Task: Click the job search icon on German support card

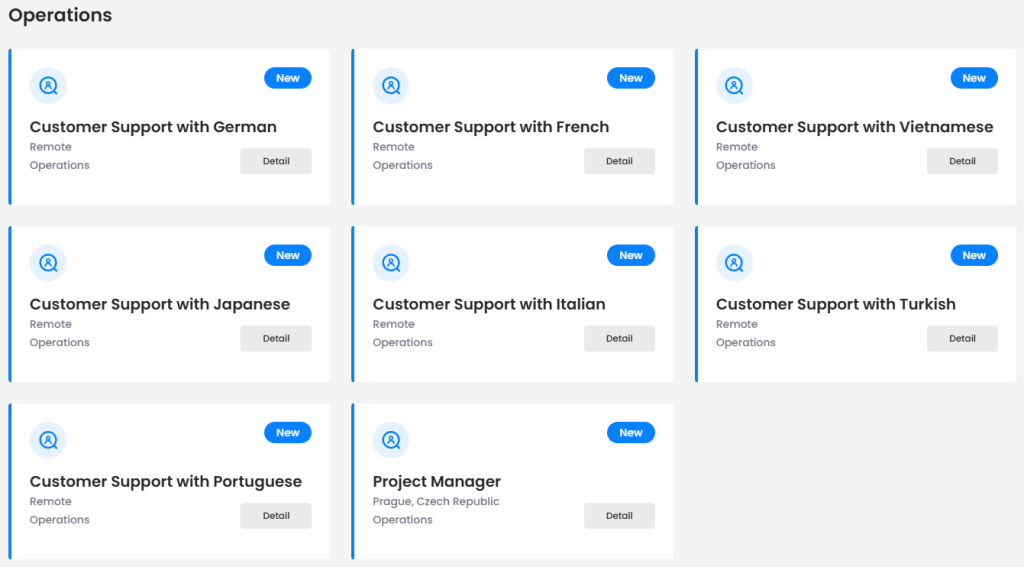Action: click(48, 86)
